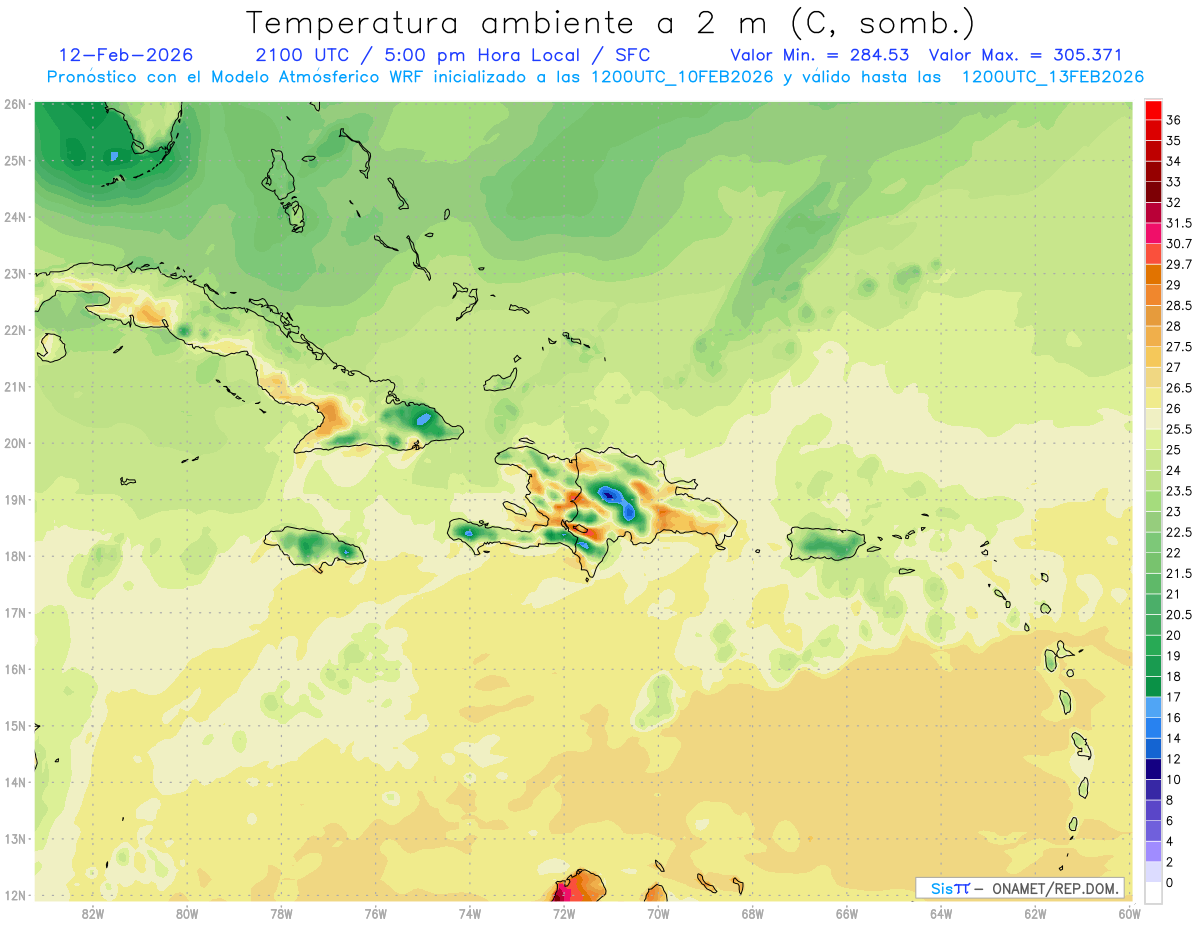Click the colorbar value 22.5
Image resolution: width=1200 pixels, height=927 pixels.
click(1179, 532)
